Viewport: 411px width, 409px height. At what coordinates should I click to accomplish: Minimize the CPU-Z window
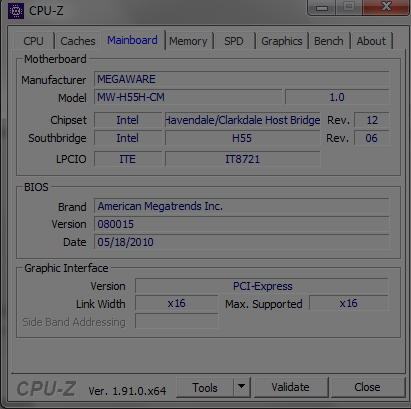322,7
